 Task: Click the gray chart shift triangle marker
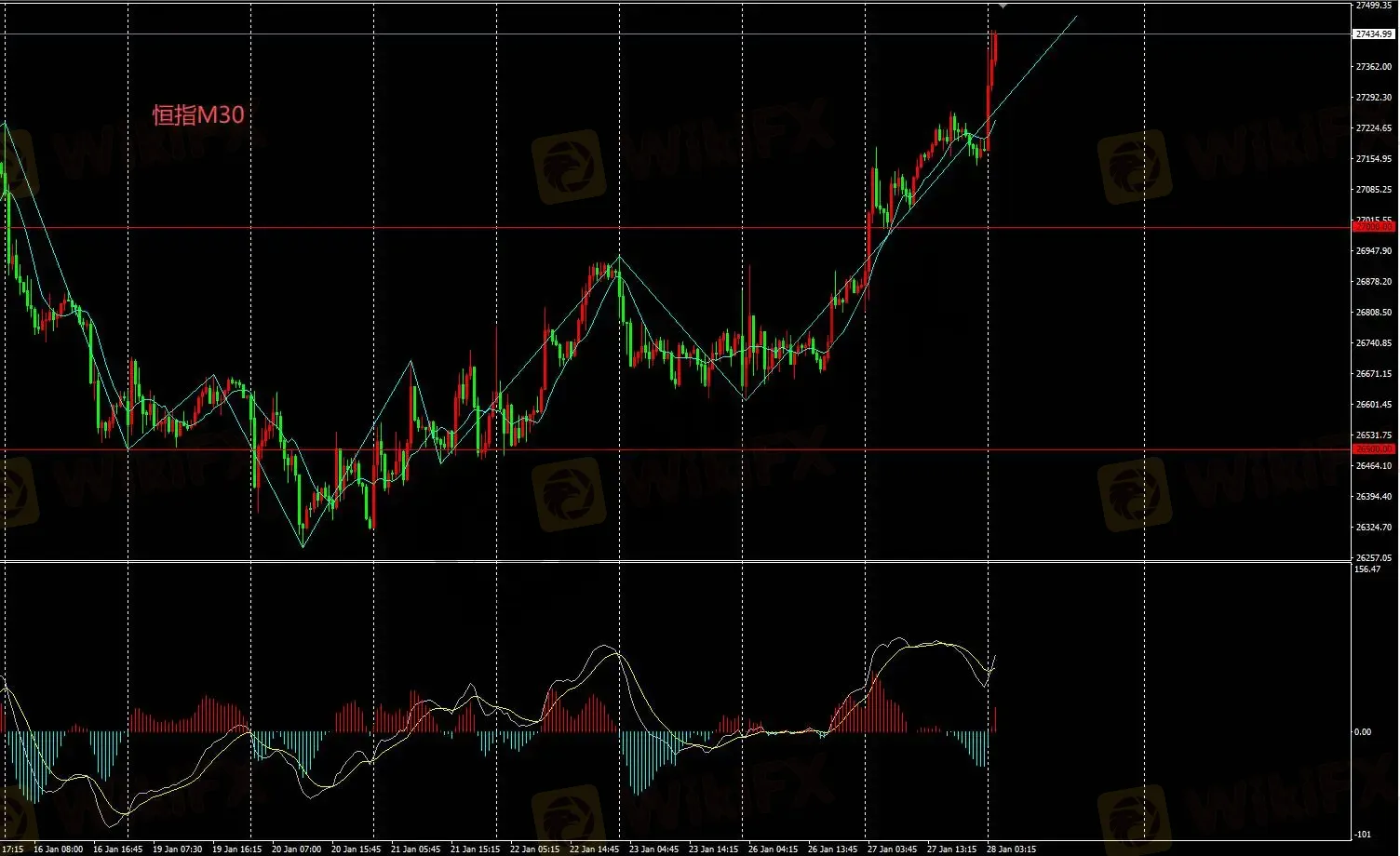(x=1003, y=6)
